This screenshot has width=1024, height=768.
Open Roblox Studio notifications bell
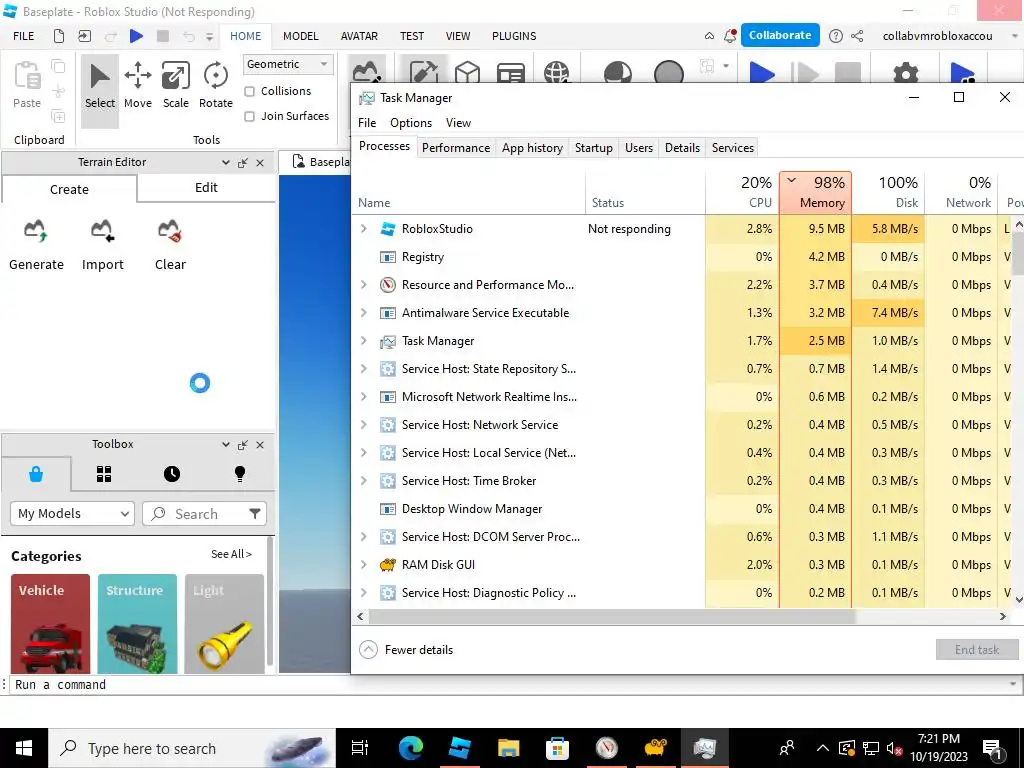[x=730, y=36]
